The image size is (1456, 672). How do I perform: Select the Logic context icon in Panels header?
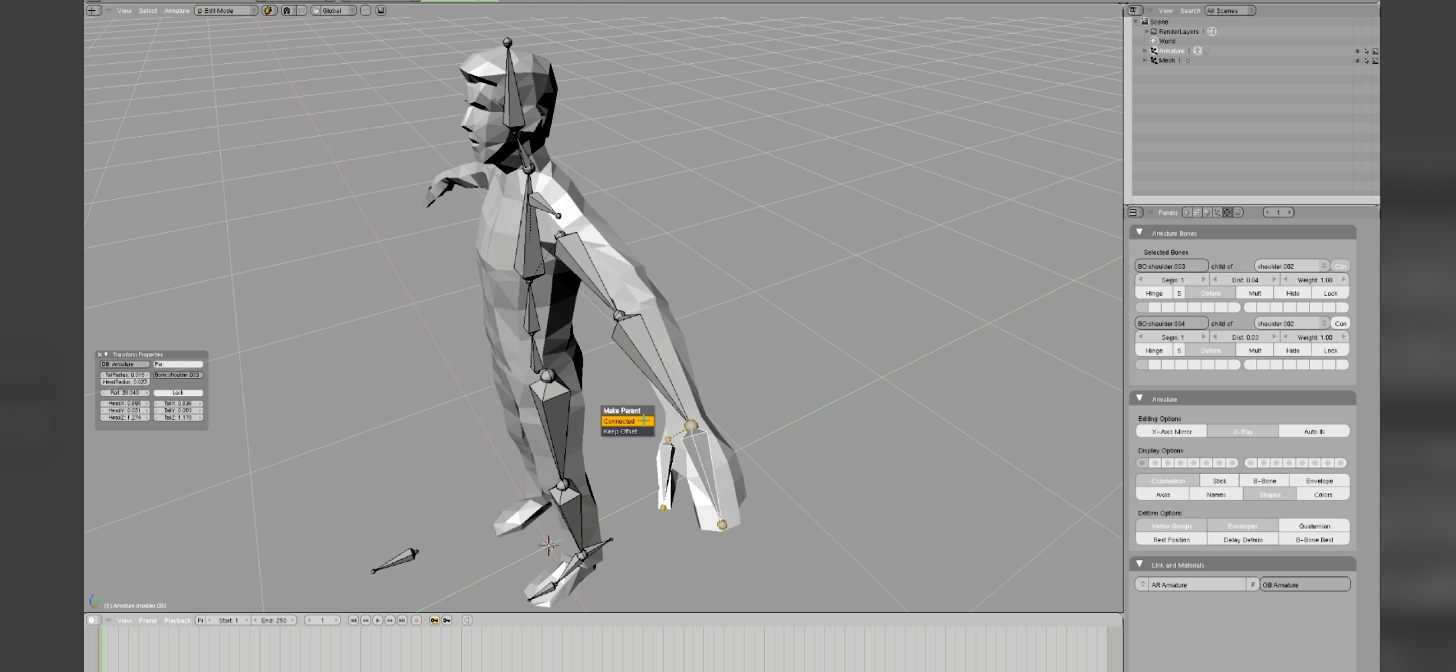point(1187,212)
